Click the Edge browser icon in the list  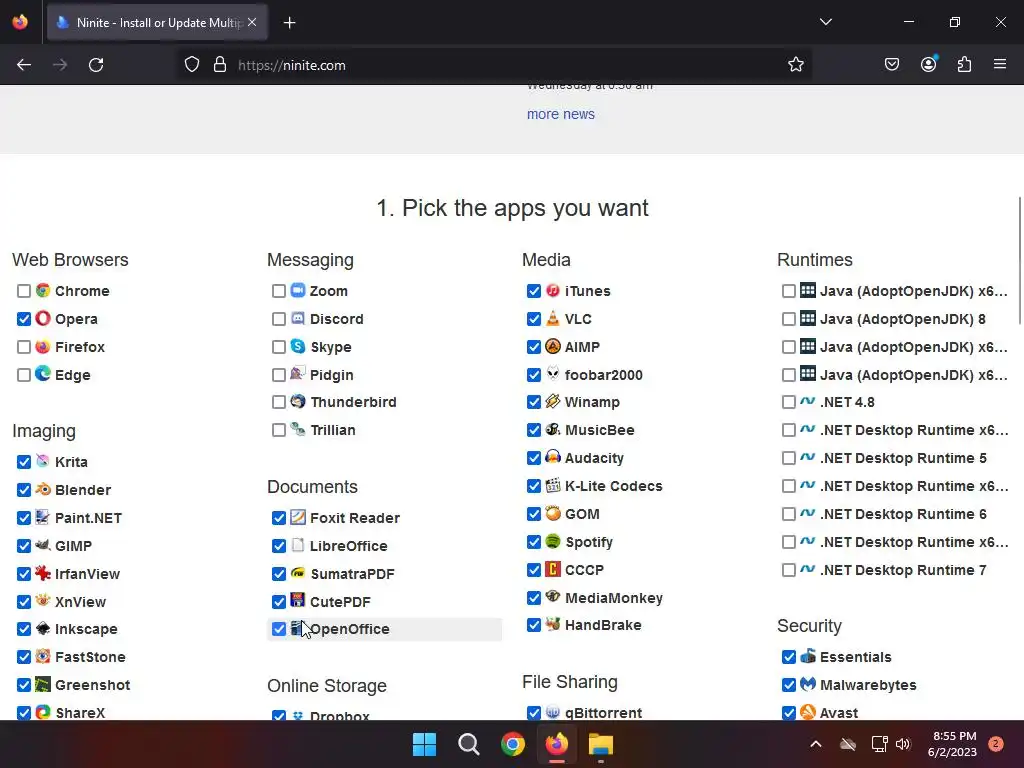tap(43, 374)
